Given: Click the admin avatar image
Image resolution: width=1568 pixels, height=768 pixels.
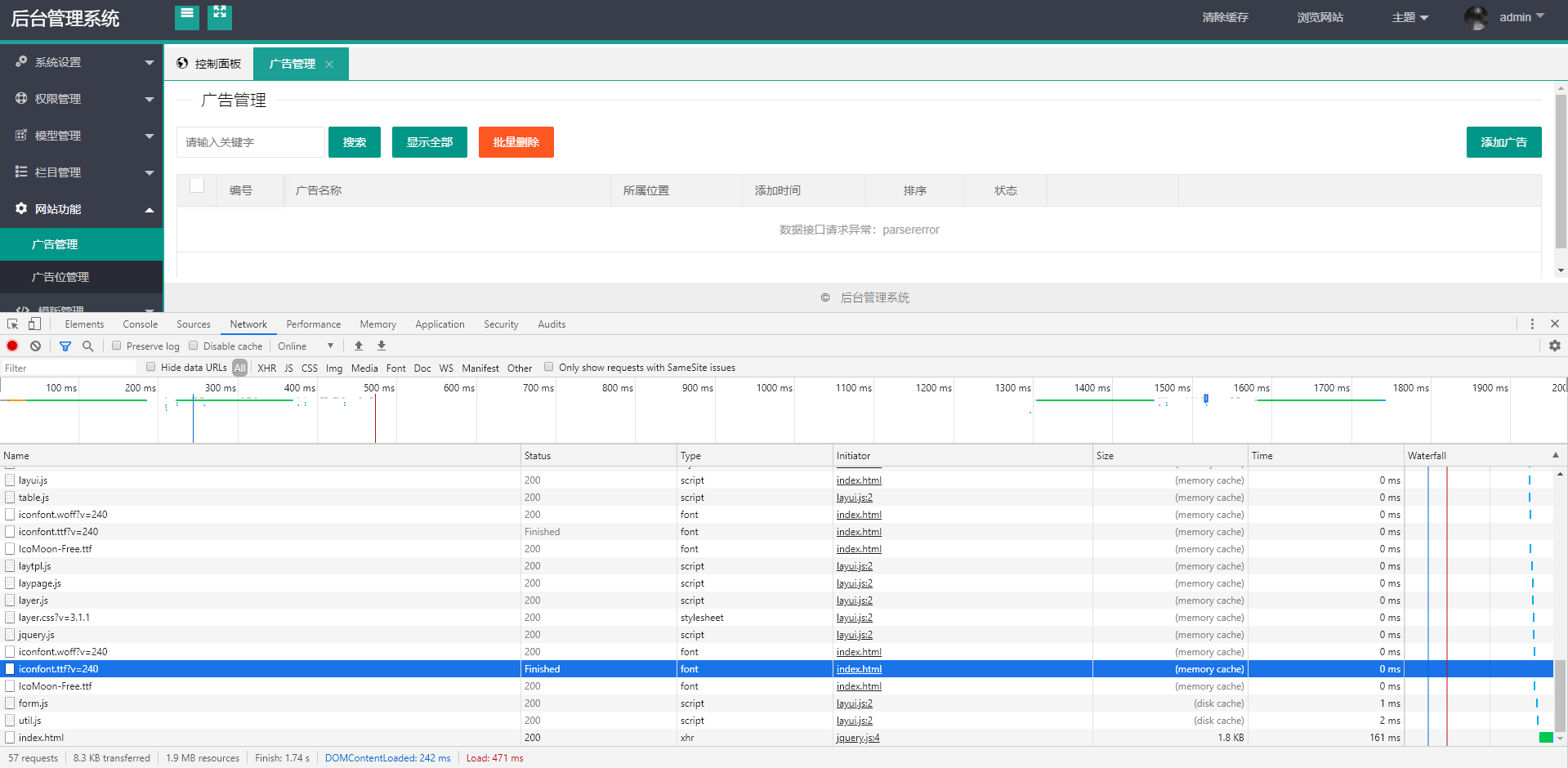Looking at the screenshot, I should coord(1476,17).
